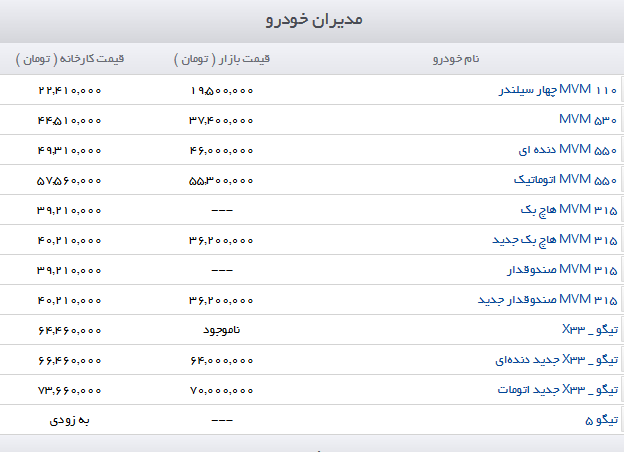Click the --- market price in تیگو ۵ row

(222, 420)
